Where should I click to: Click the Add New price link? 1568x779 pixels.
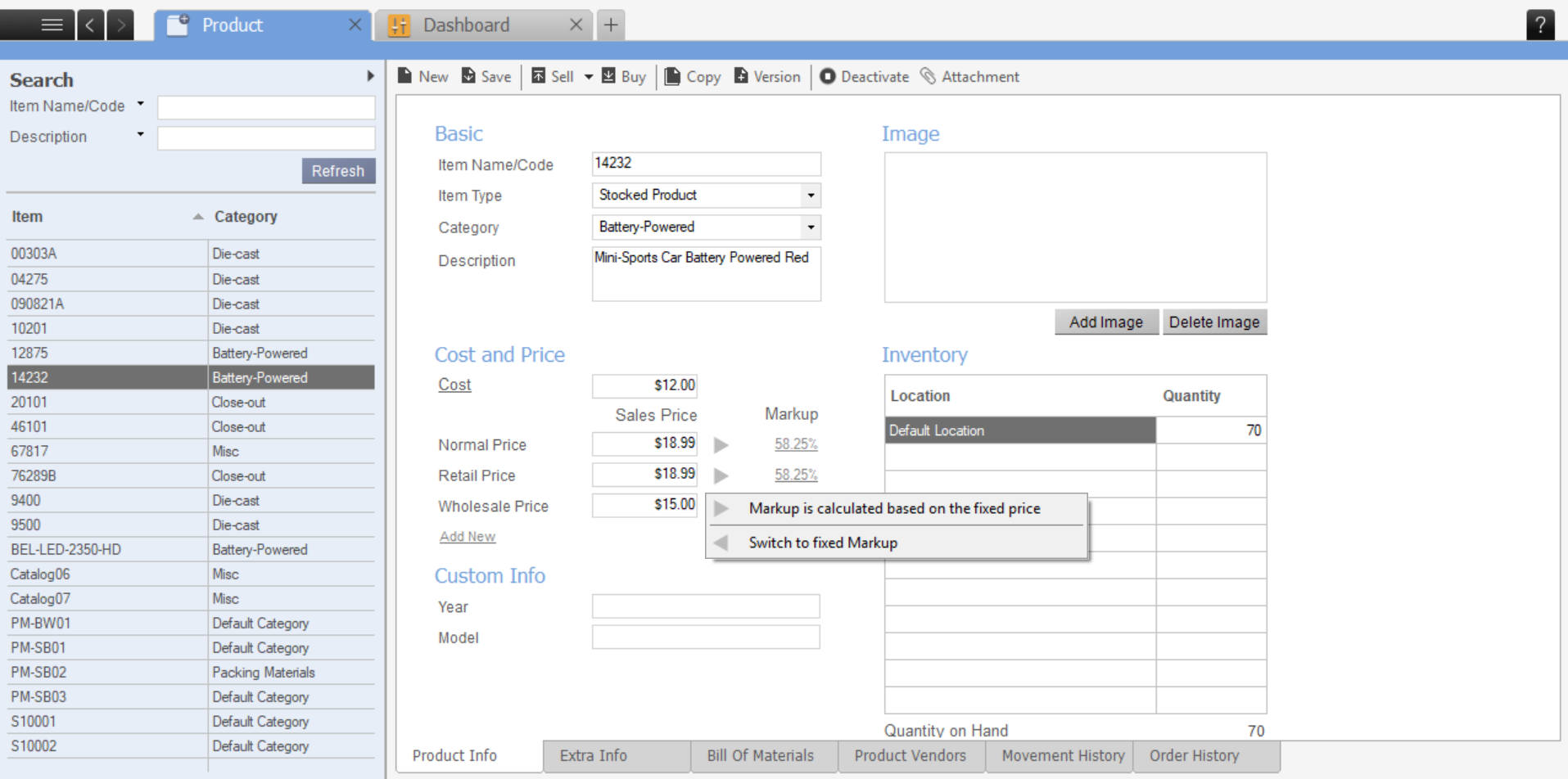467,537
